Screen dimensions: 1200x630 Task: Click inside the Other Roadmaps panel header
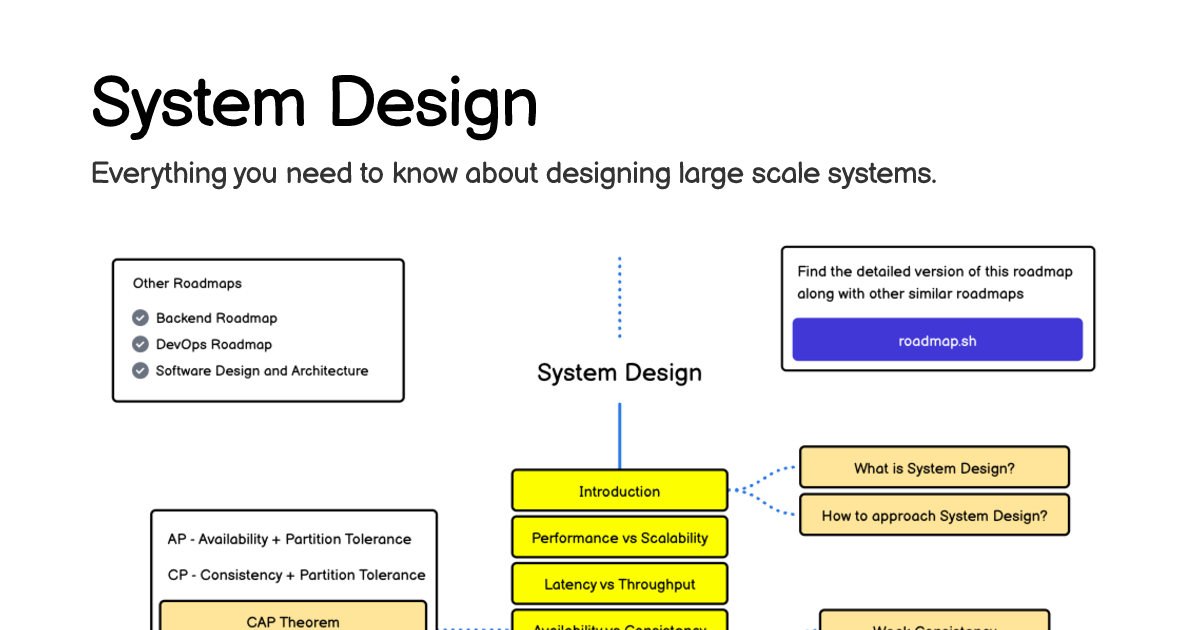tap(188, 283)
